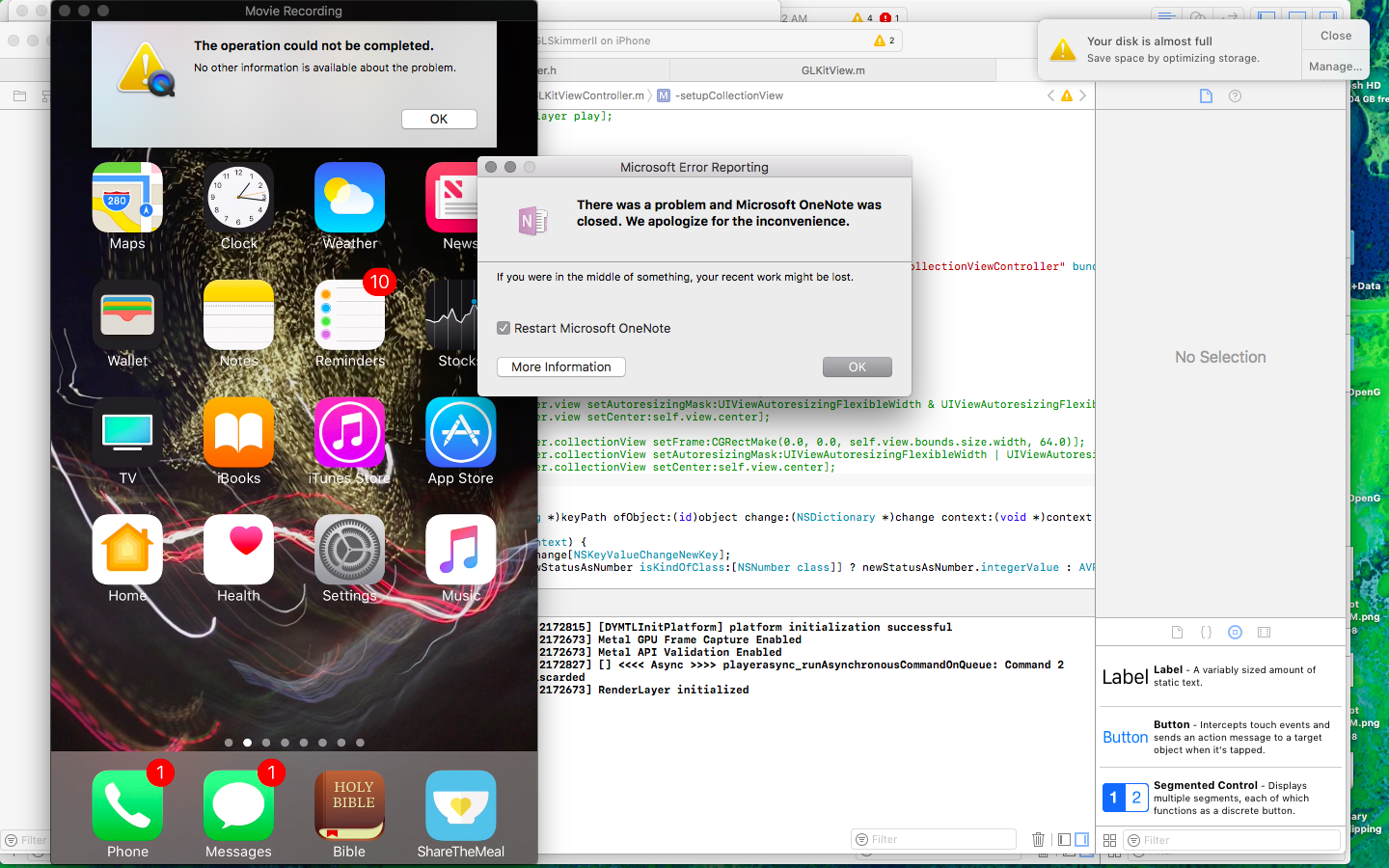Click the highlighted current page dot on iPhone
The height and width of the screenshot is (868, 1389).
point(248,743)
